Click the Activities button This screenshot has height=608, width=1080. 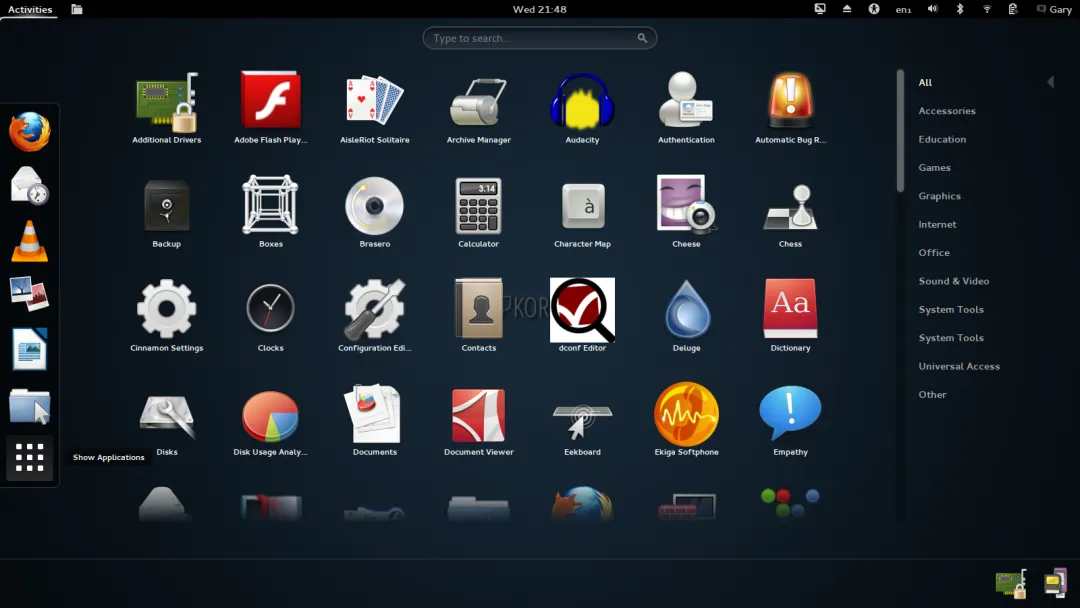coord(30,10)
